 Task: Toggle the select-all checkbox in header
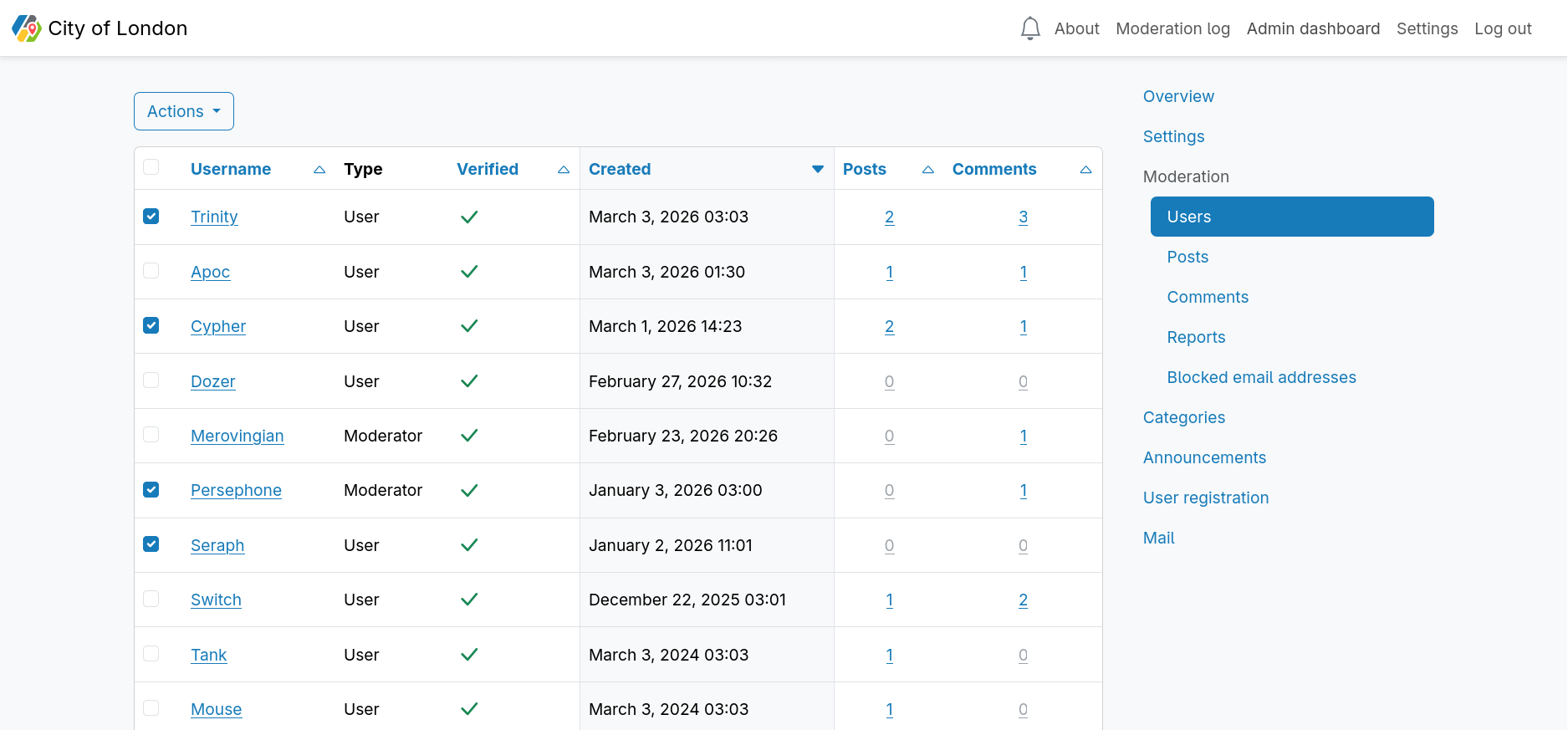(151, 167)
